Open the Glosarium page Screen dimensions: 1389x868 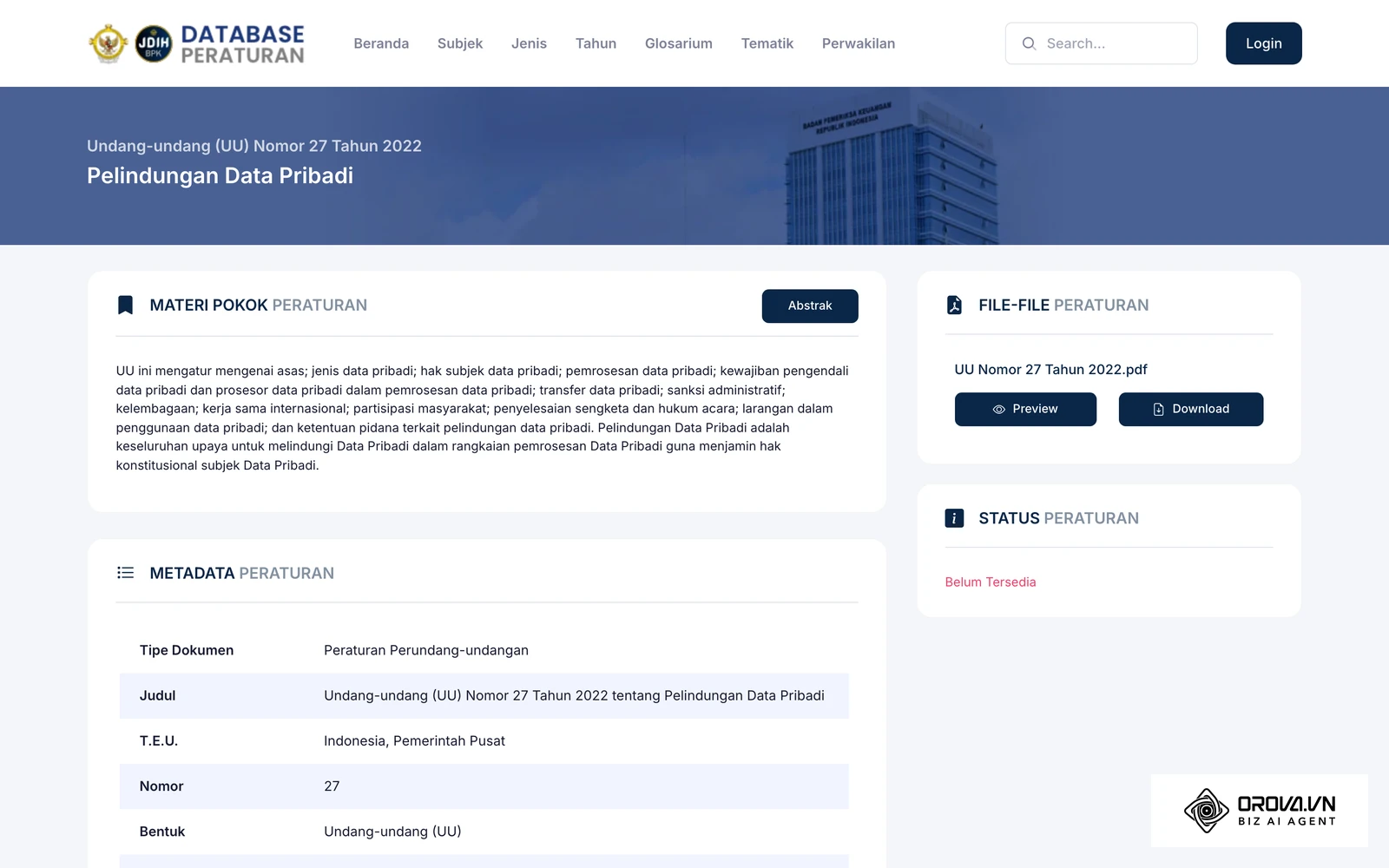(679, 43)
